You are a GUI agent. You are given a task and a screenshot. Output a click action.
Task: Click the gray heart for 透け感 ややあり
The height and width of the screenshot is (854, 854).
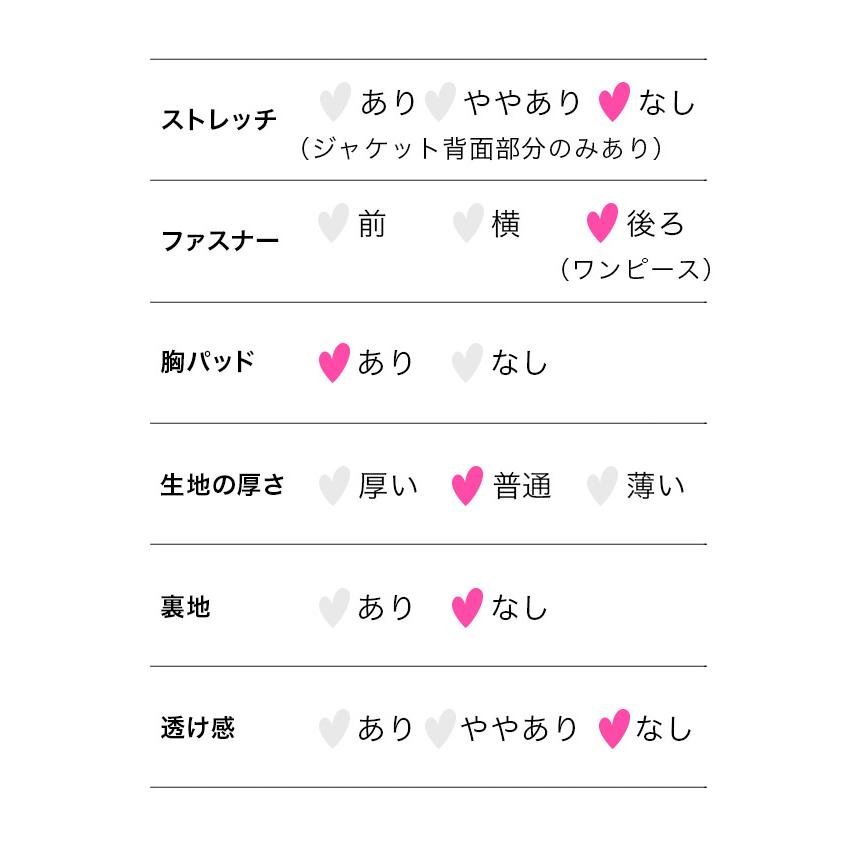click(440, 730)
